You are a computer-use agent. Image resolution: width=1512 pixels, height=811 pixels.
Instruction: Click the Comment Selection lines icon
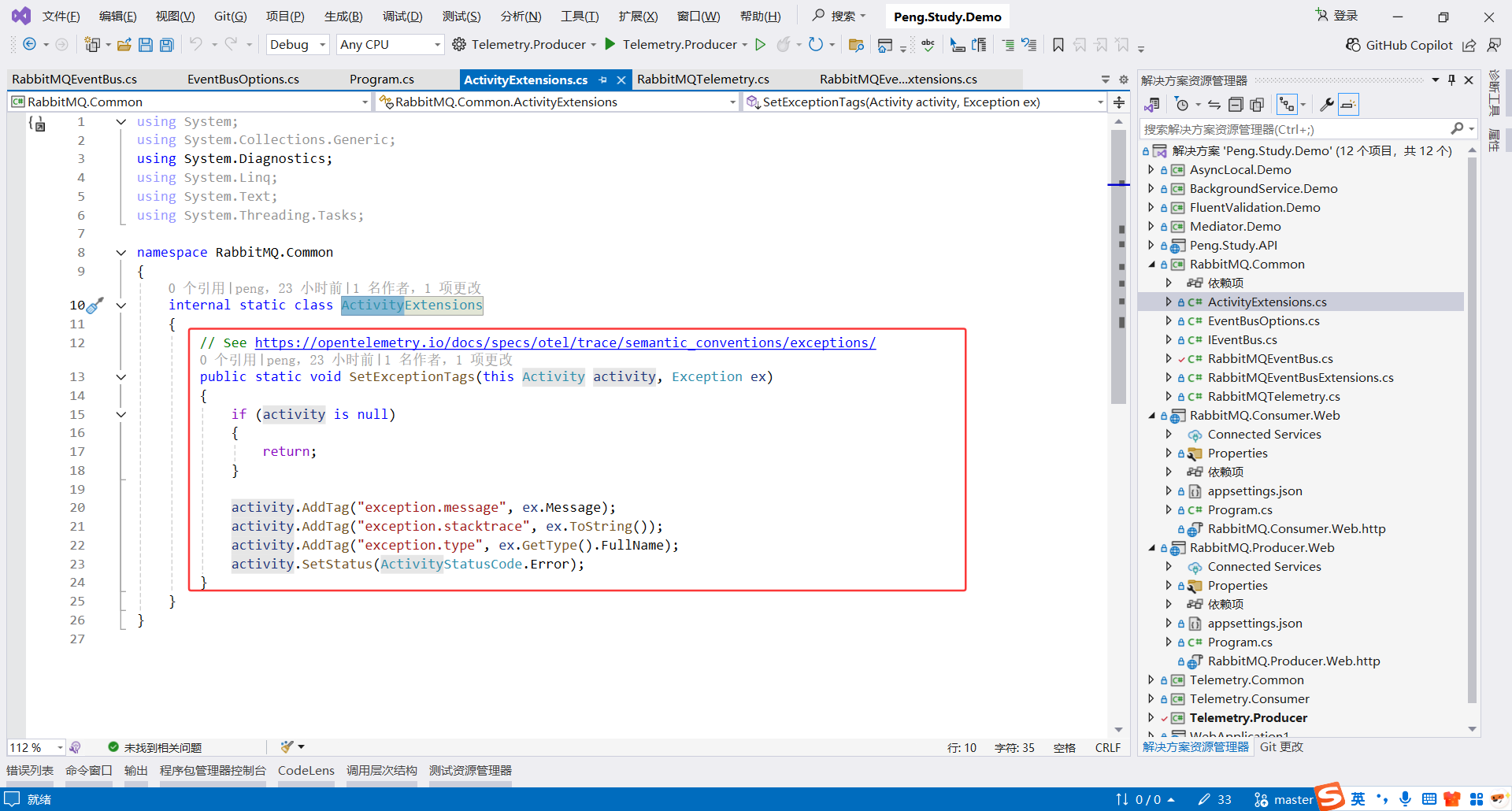(x=1008, y=45)
